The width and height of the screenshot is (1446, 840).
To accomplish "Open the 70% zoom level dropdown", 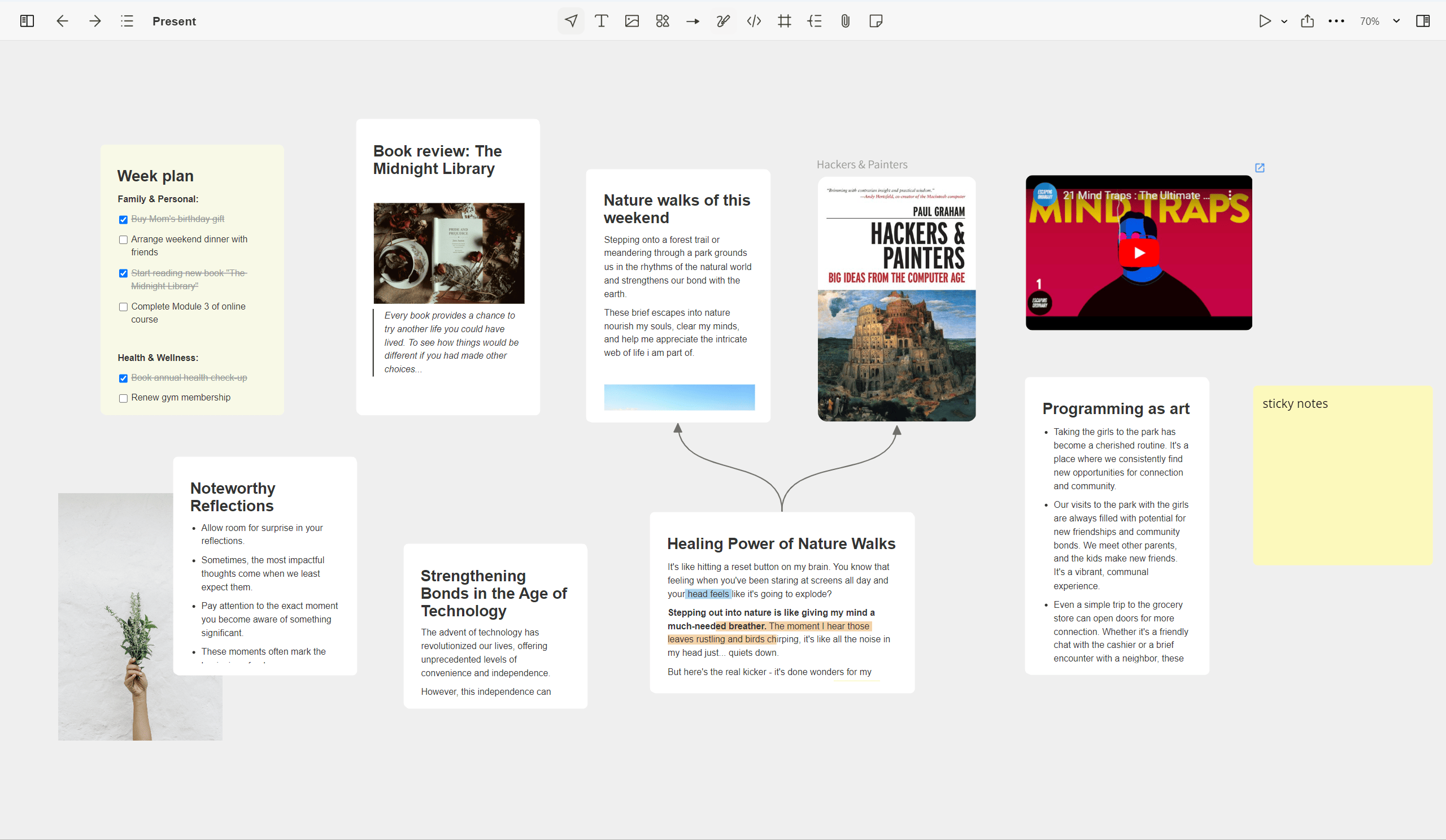I will pyautogui.click(x=1380, y=21).
